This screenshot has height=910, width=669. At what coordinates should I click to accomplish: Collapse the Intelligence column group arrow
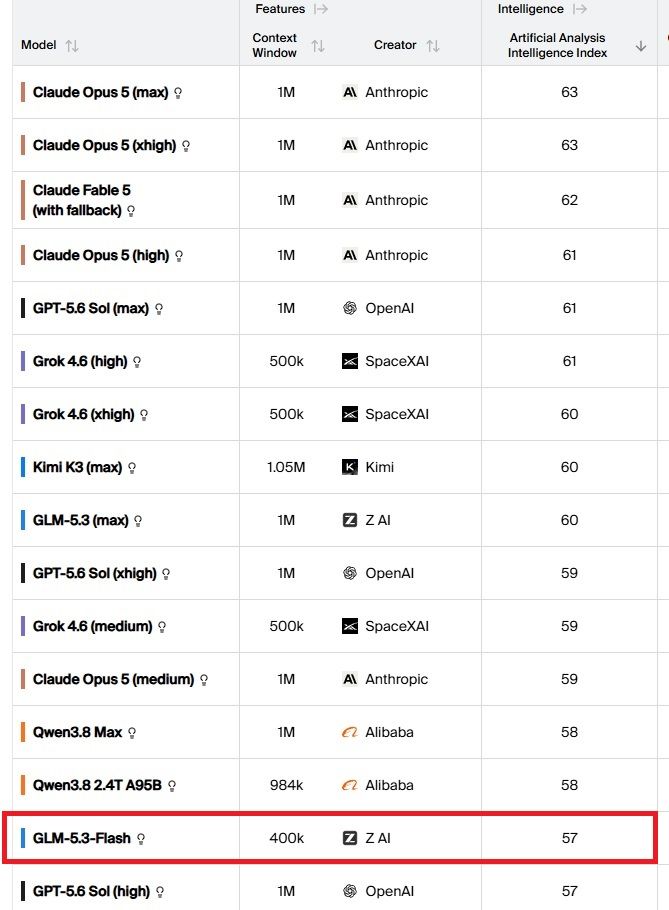[580, 9]
